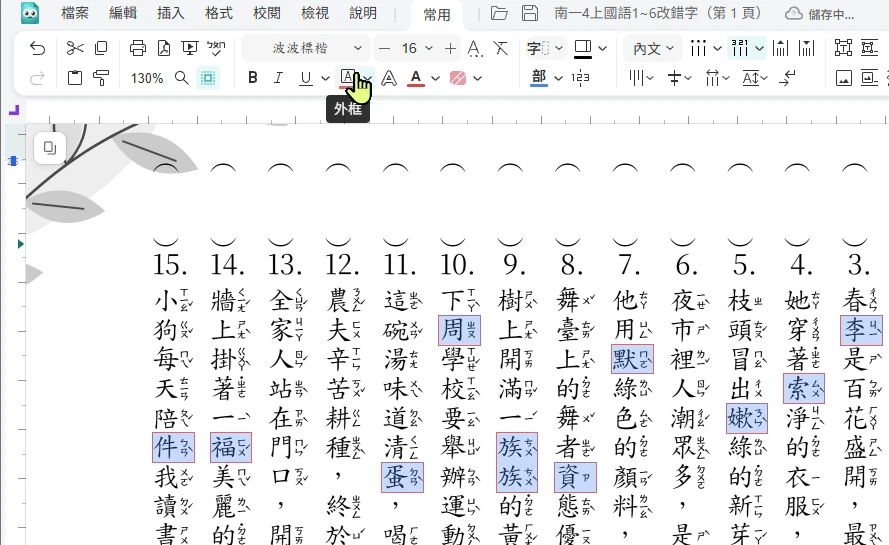Open border style dropdown arrow
Viewport: 889px width, 545px height.
[603, 49]
